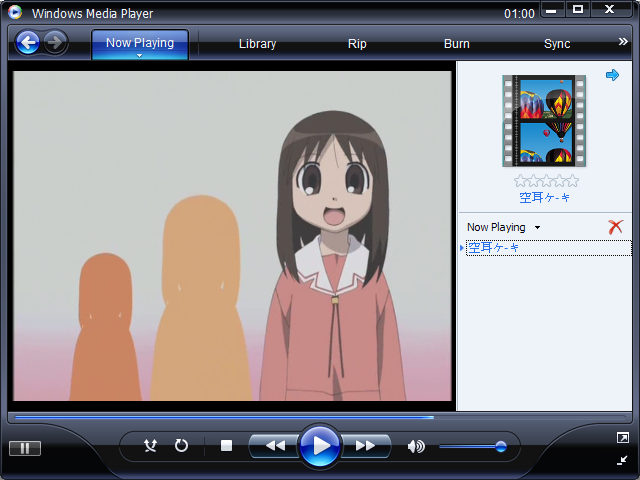
Task: Close the Windows Media Player window
Action: [610, 10]
